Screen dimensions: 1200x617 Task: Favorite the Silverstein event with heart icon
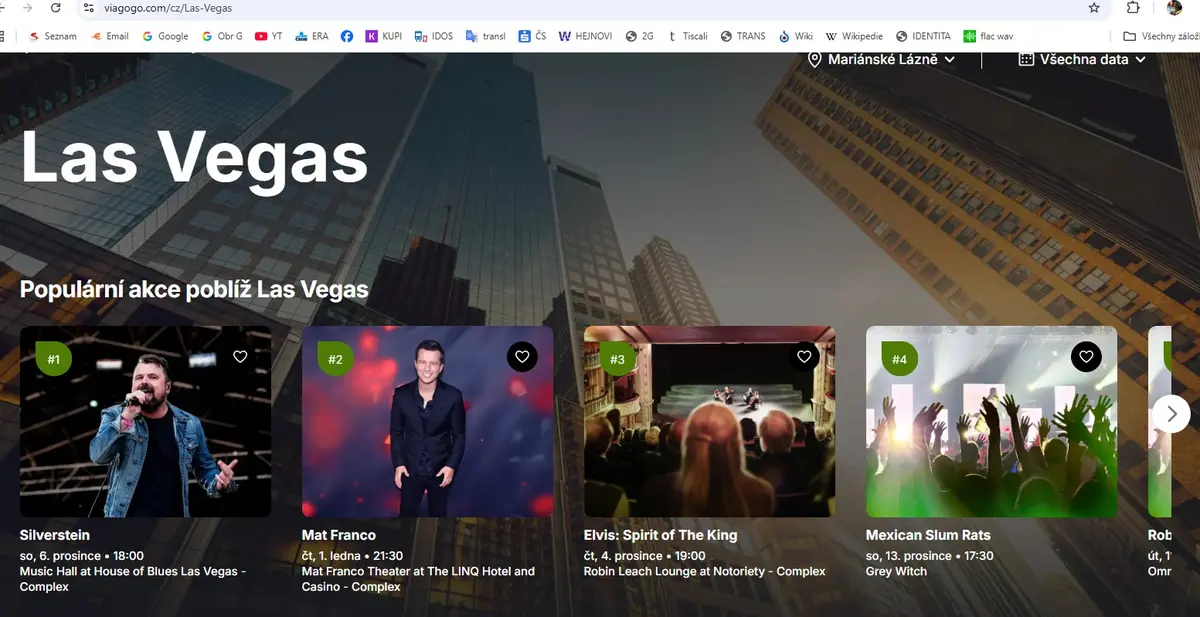pyautogui.click(x=240, y=356)
